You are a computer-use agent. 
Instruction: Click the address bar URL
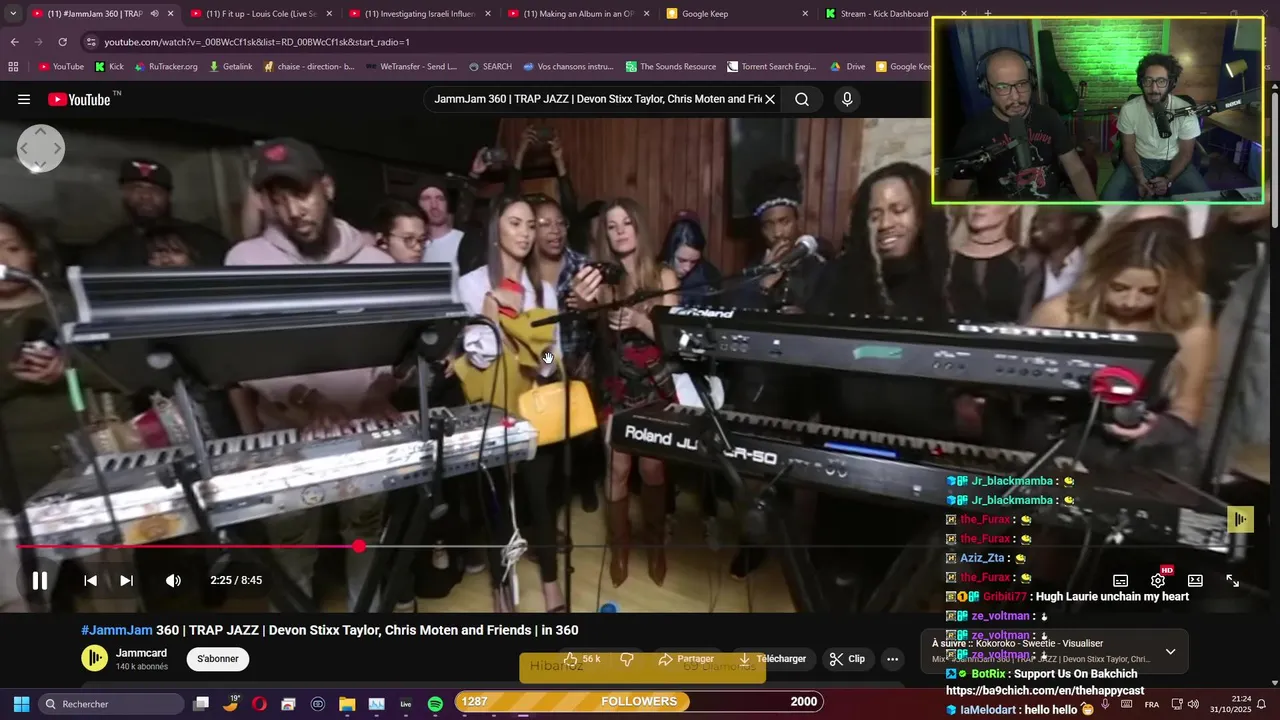[257, 42]
